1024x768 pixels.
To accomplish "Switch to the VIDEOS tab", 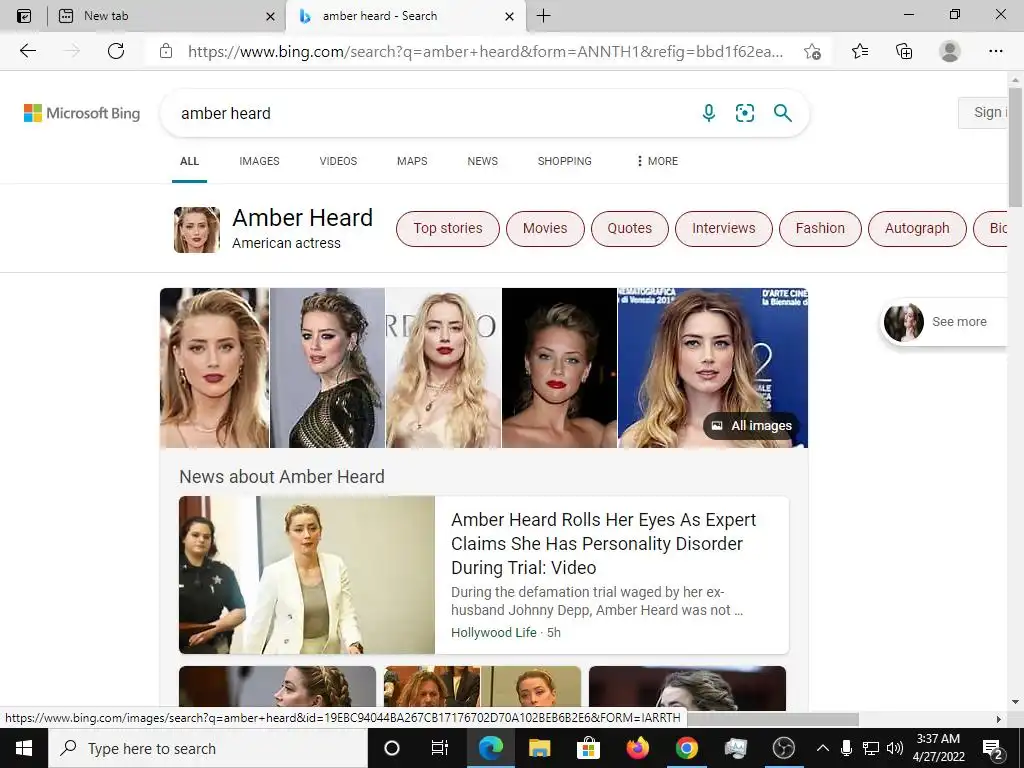I will tap(338, 161).
